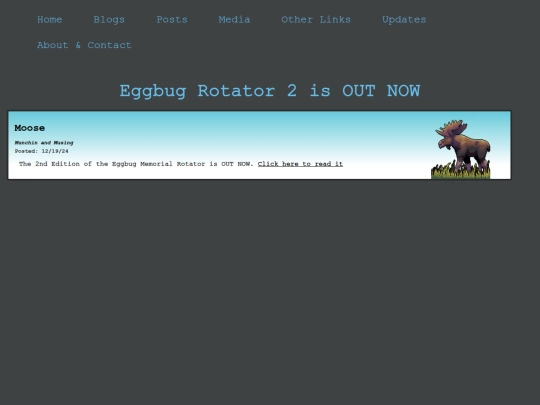Click the 'Munchin and Musing' subtitle
Image resolution: width=540 pixels, height=405 pixels.
pyautogui.click(x=44, y=143)
